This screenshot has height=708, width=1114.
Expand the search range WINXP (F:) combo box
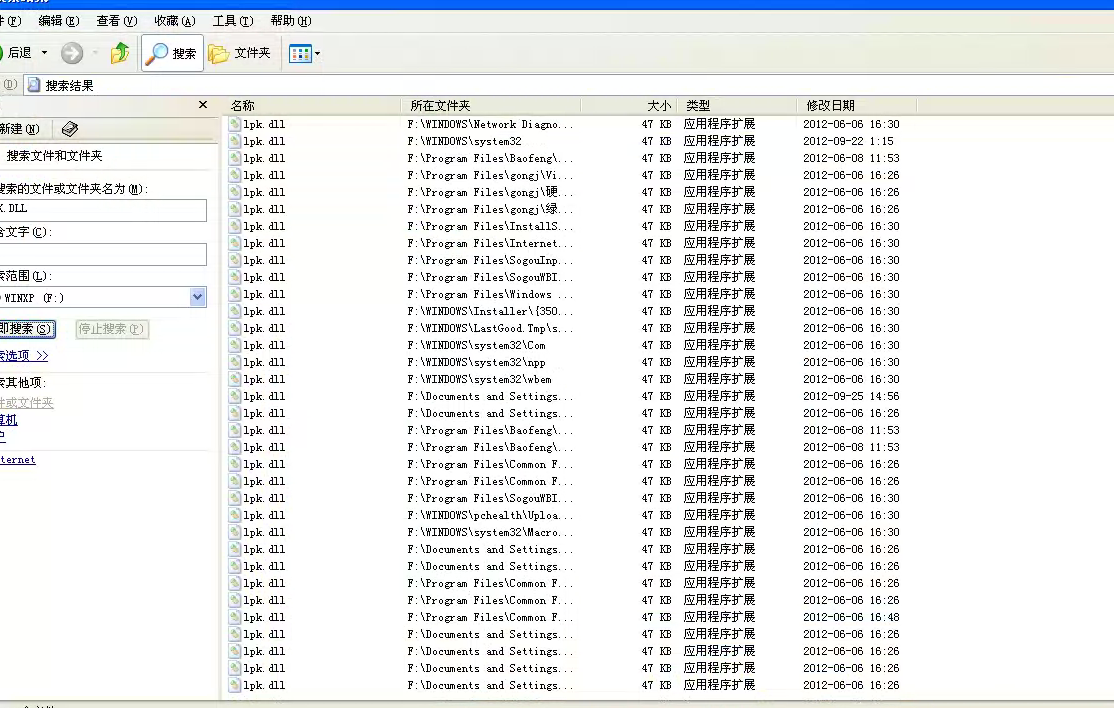(198, 298)
